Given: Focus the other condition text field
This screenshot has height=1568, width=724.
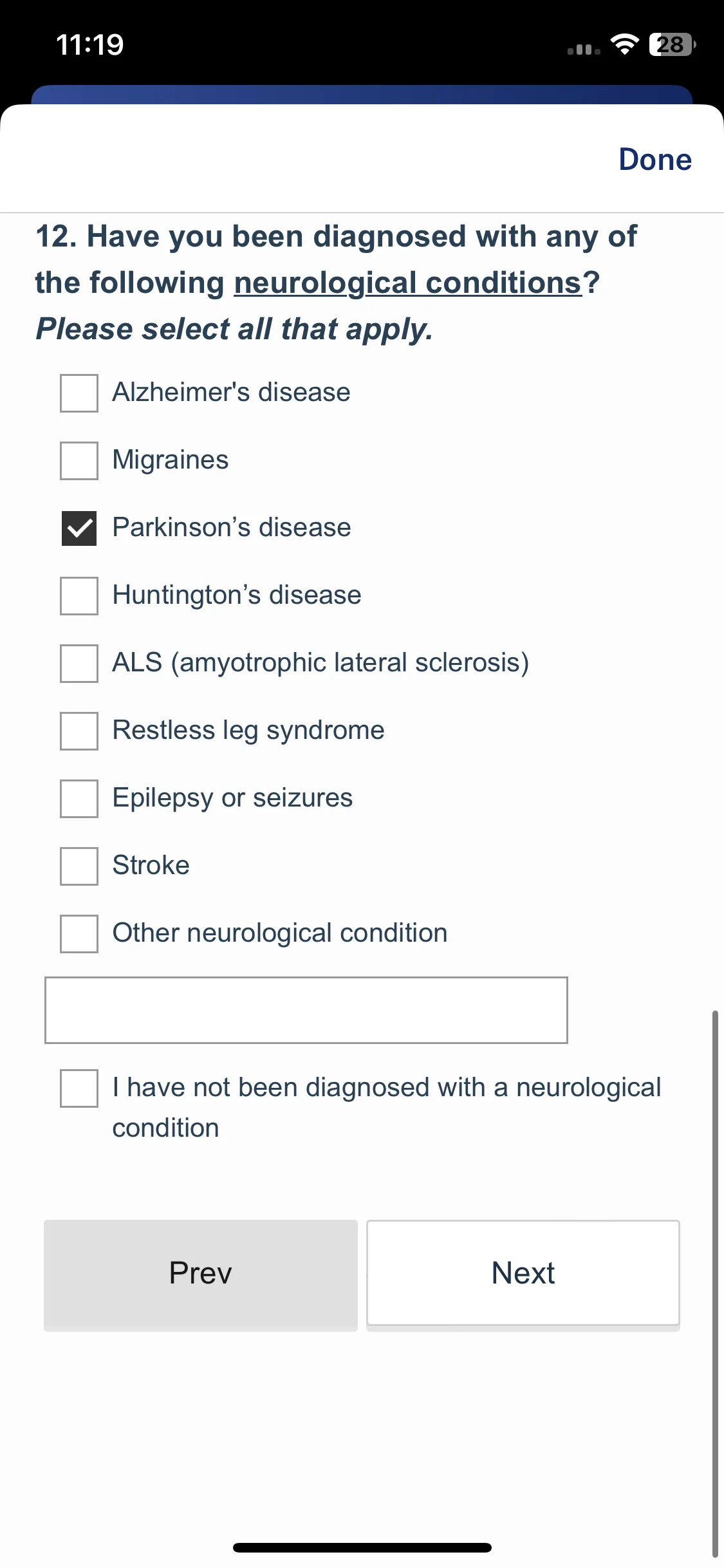Looking at the screenshot, I should point(306,1010).
